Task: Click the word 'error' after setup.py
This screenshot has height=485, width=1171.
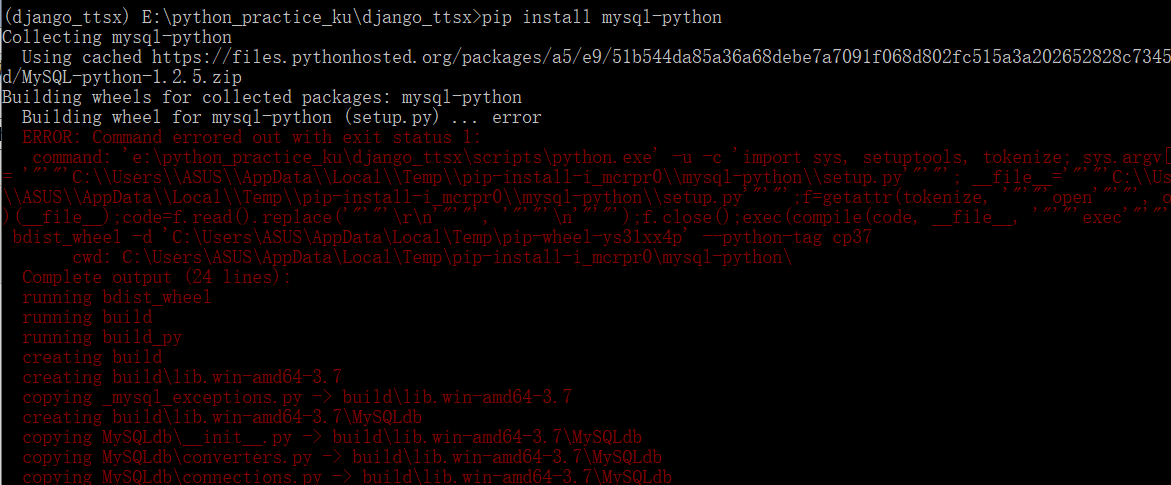Action: click(x=517, y=118)
